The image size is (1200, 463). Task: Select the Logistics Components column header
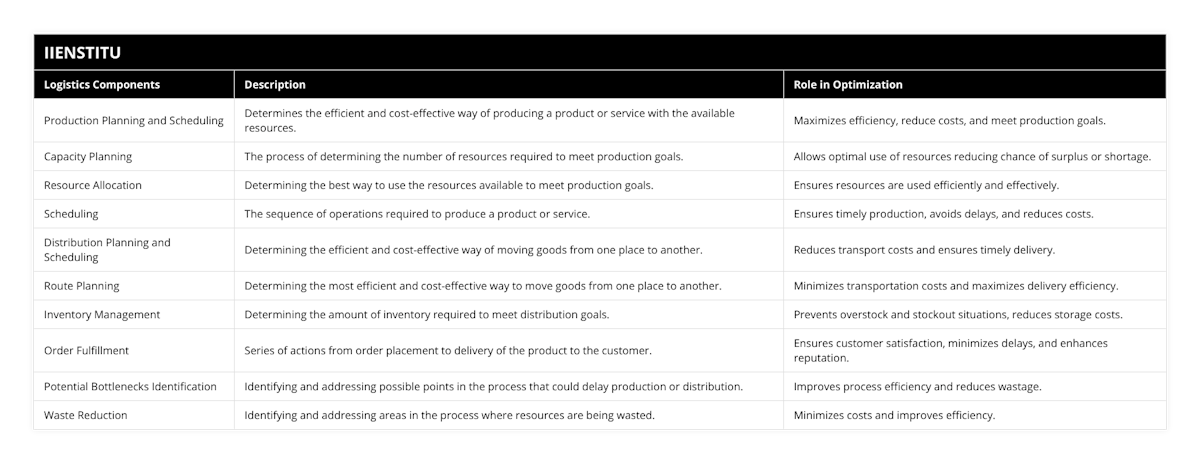(102, 85)
